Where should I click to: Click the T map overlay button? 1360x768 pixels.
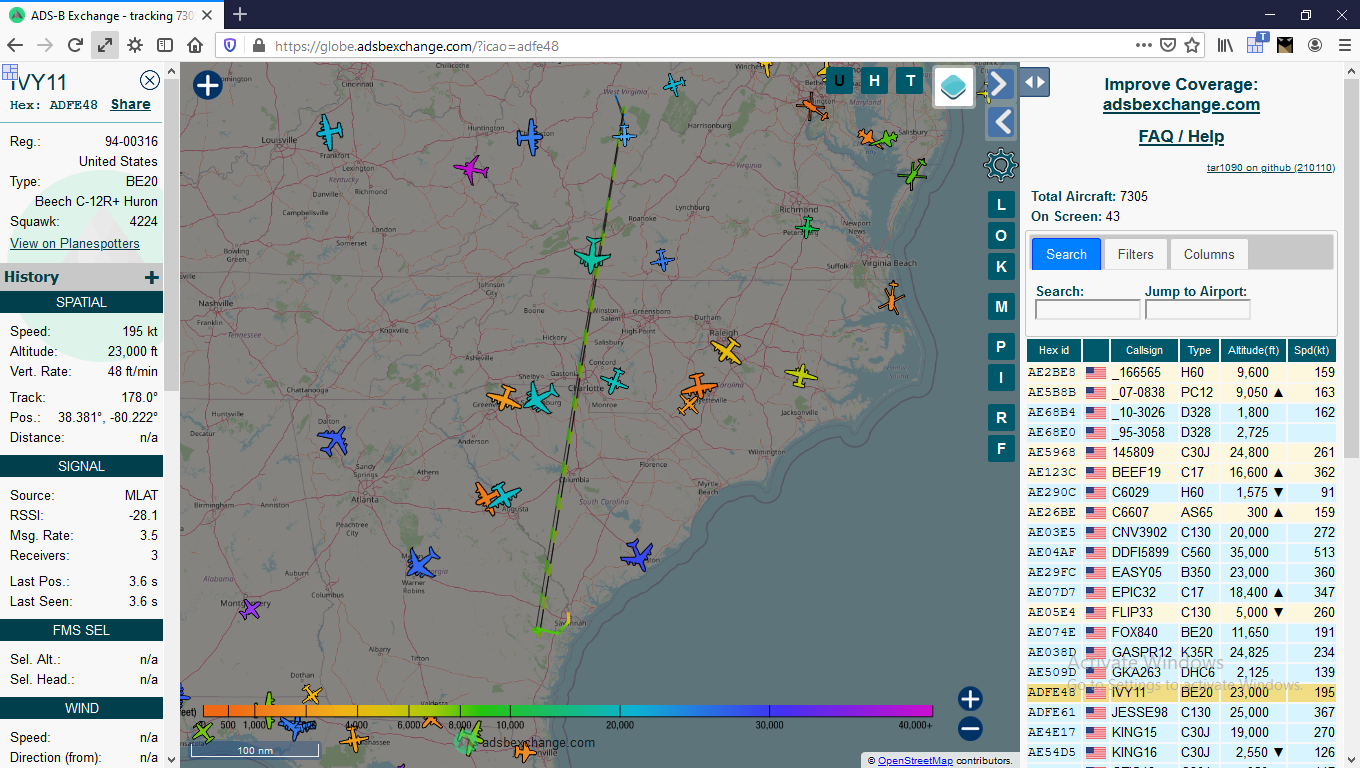[x=910, y=81]
